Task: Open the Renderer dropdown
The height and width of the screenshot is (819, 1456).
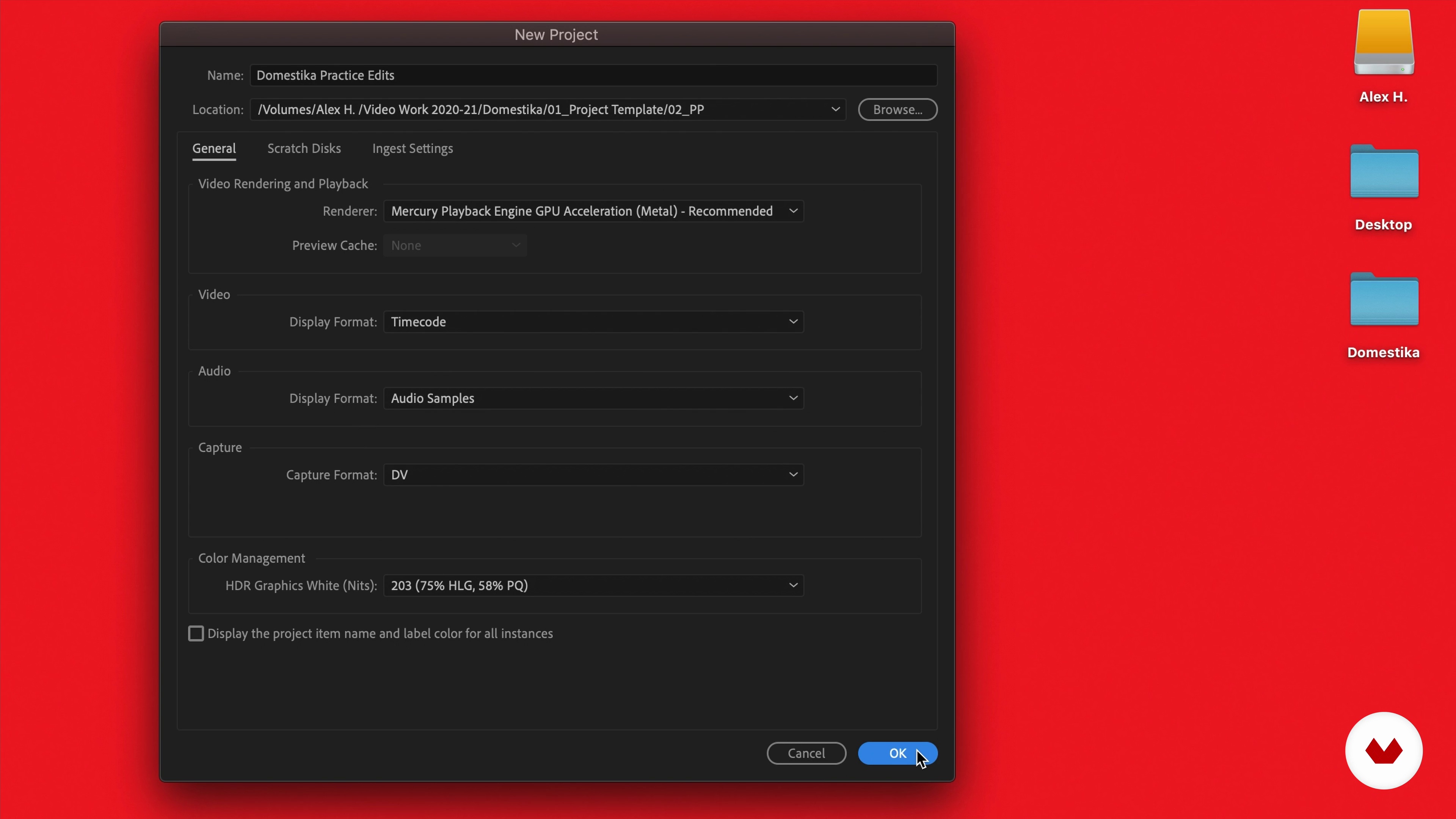Action: pos(593,212)
